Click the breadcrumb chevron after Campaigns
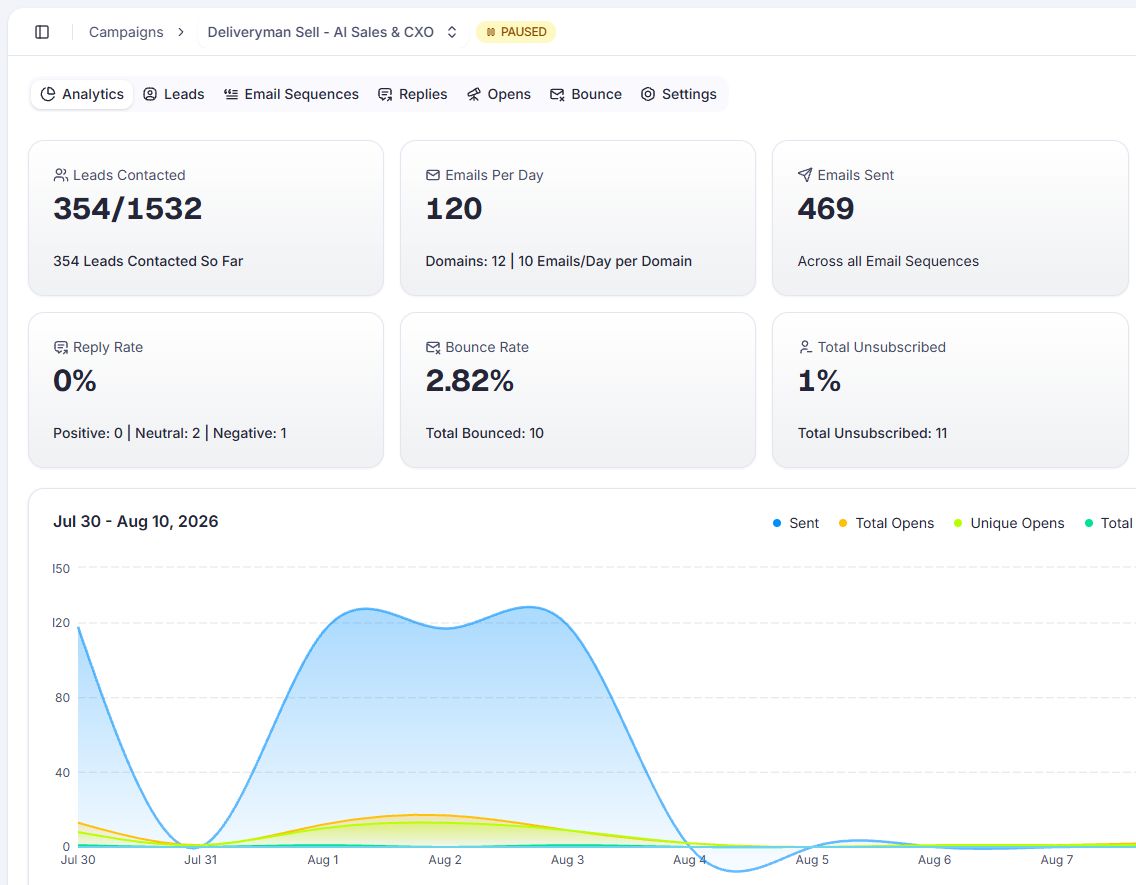The width and height of the screenshot is (1136, 885). 181,32
